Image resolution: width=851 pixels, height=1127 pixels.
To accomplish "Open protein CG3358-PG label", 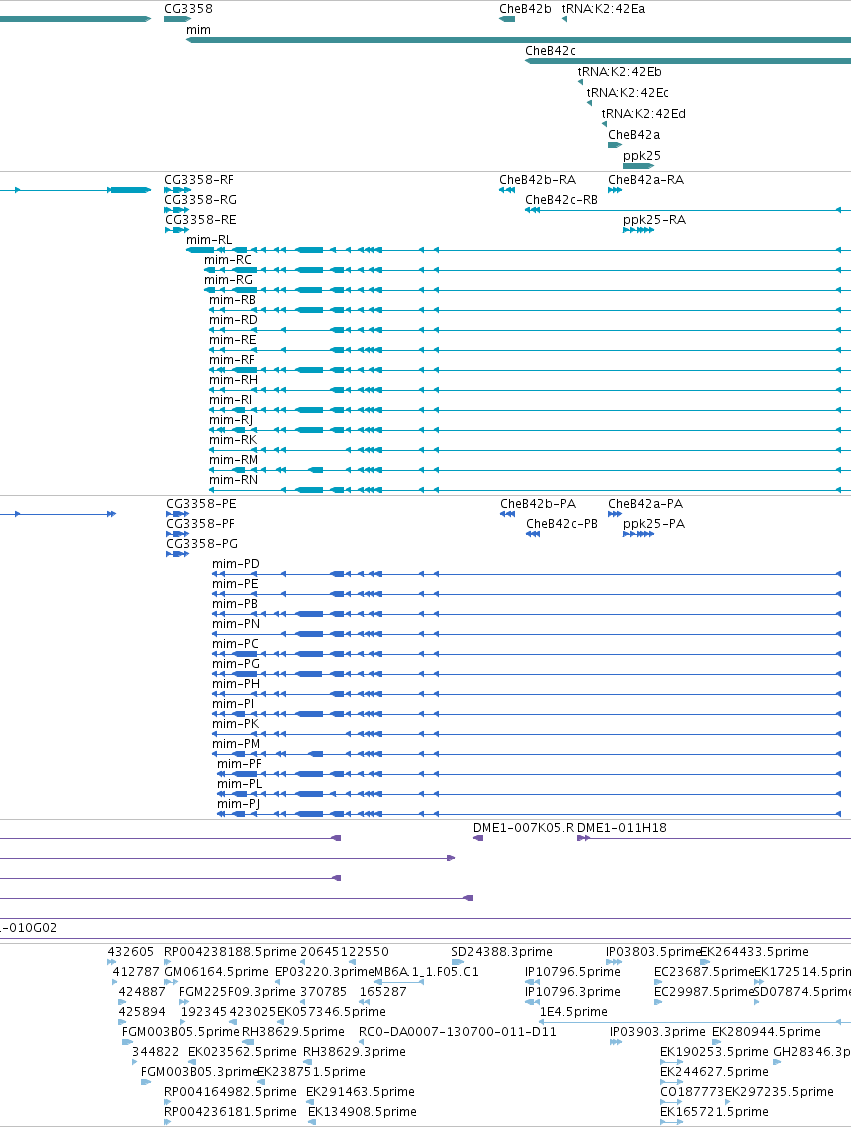I will pyautogui.click(x=202, y=543).
